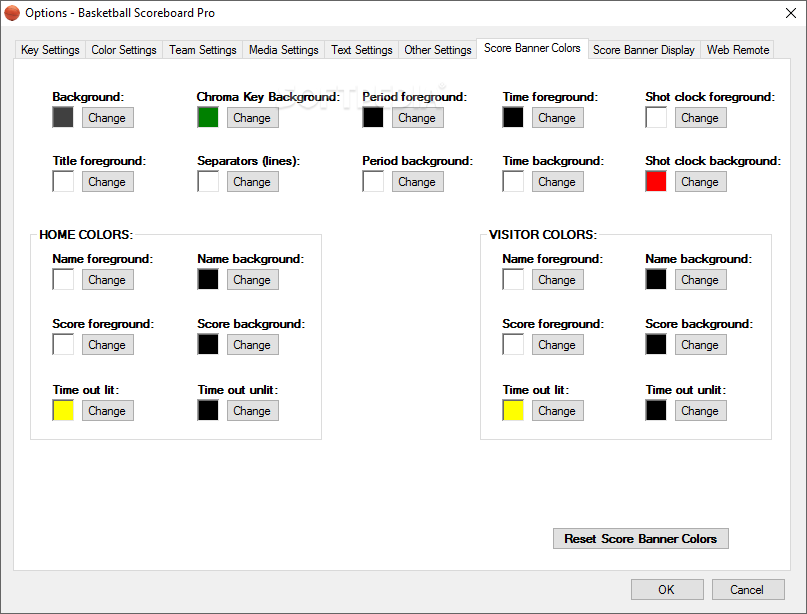Change the Time background color
The height and width of the screenshot is (614, 807).
point(557,182)
